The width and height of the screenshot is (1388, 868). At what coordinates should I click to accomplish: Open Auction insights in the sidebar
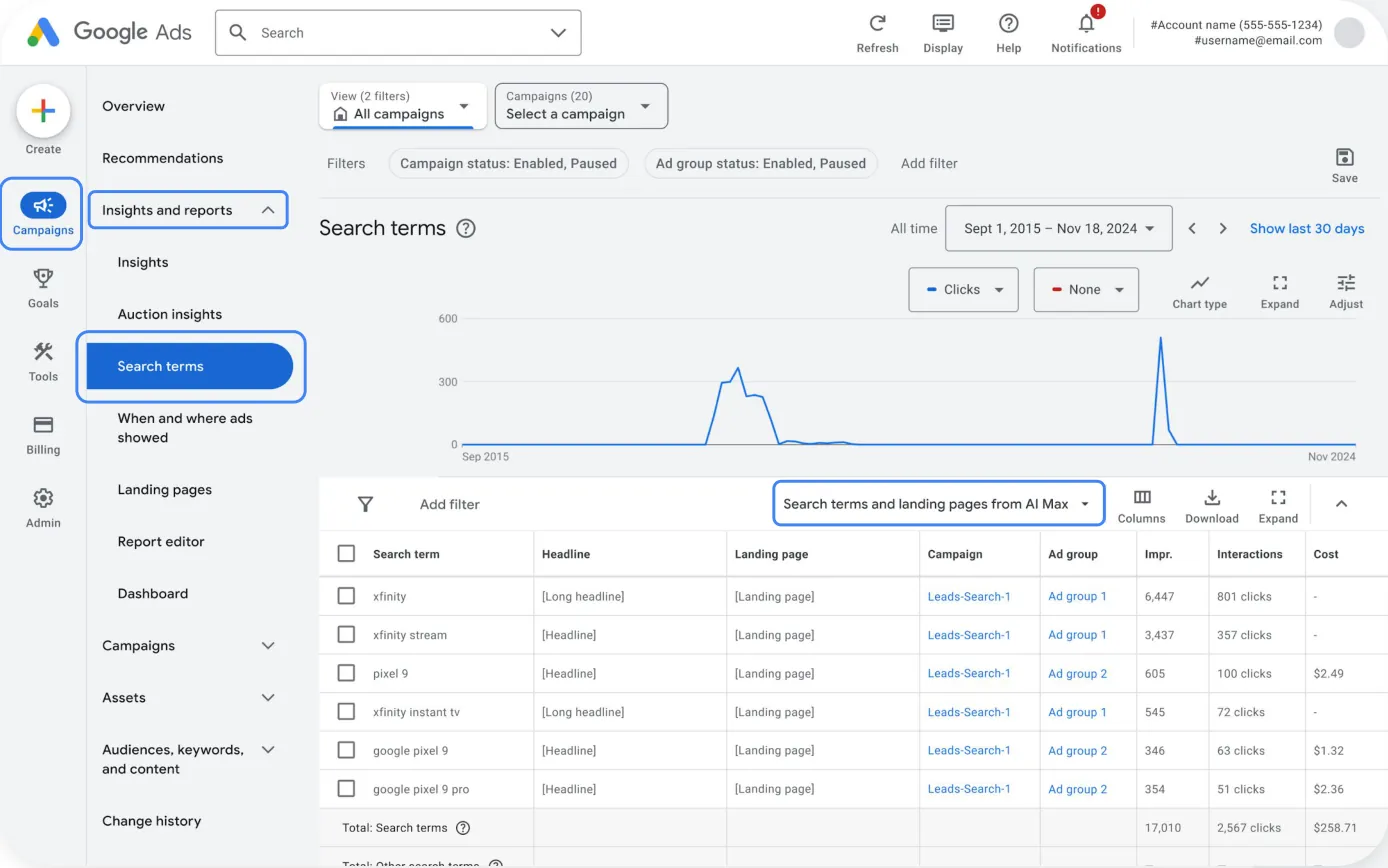170,314
